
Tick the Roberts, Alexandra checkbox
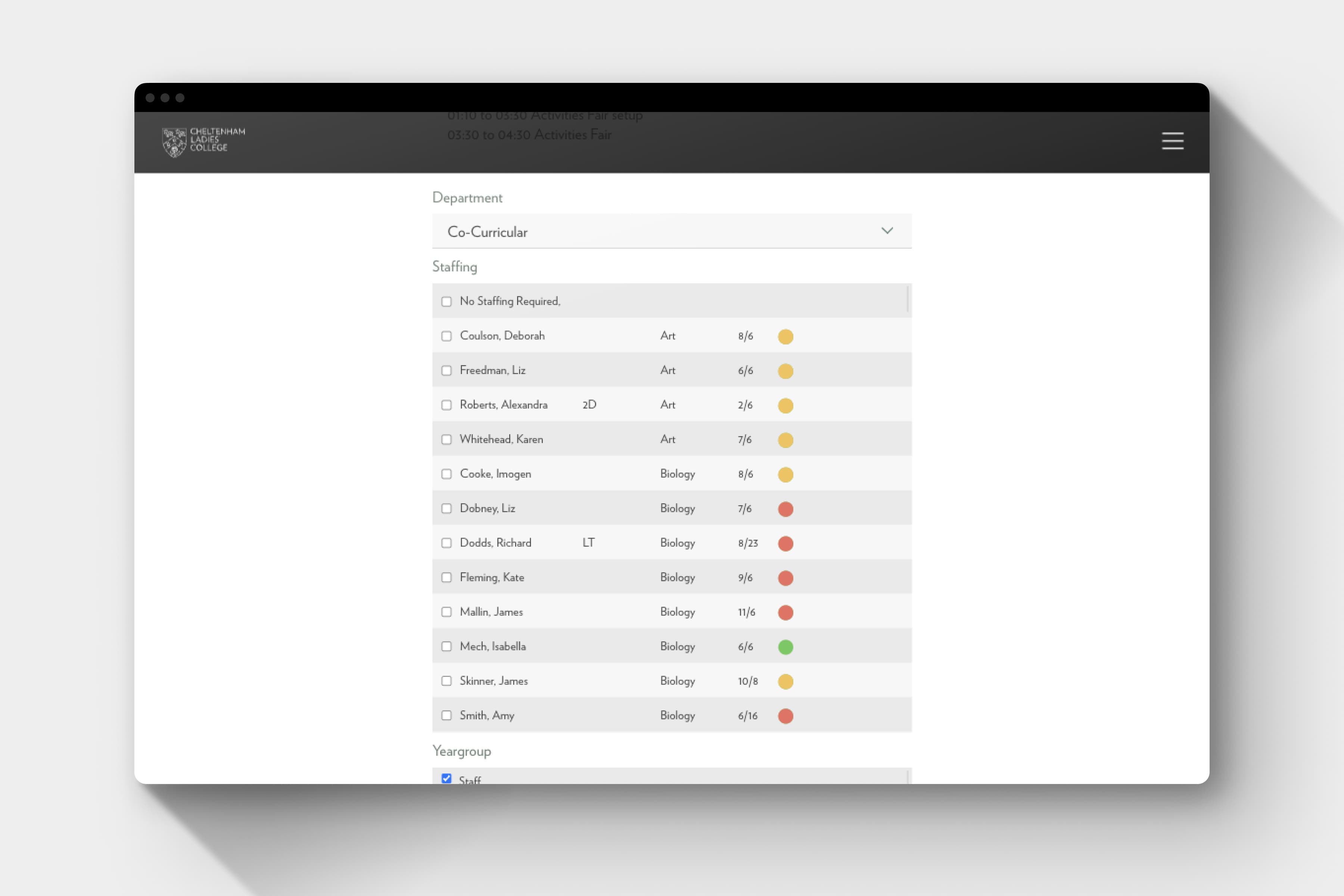tap(446, 405)
